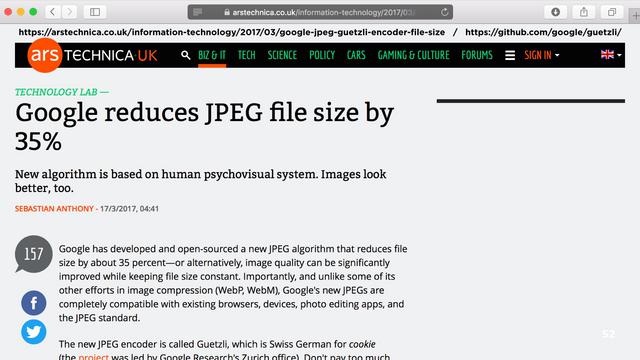Open author Sebastian Anthony's profile link
640x360 pixels.
click(x=54, y=209)
